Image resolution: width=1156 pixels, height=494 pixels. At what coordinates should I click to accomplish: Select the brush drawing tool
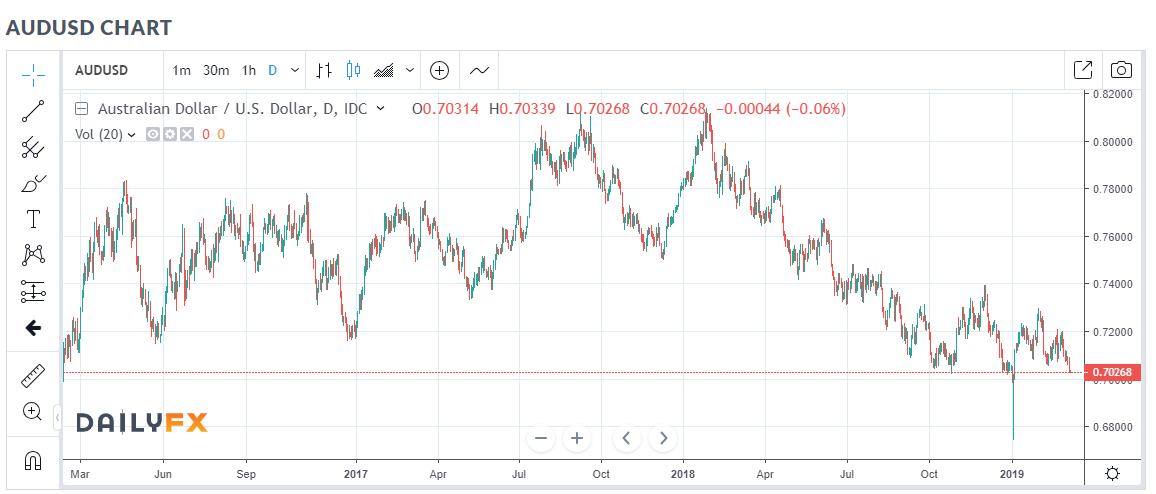coord(33,183)
